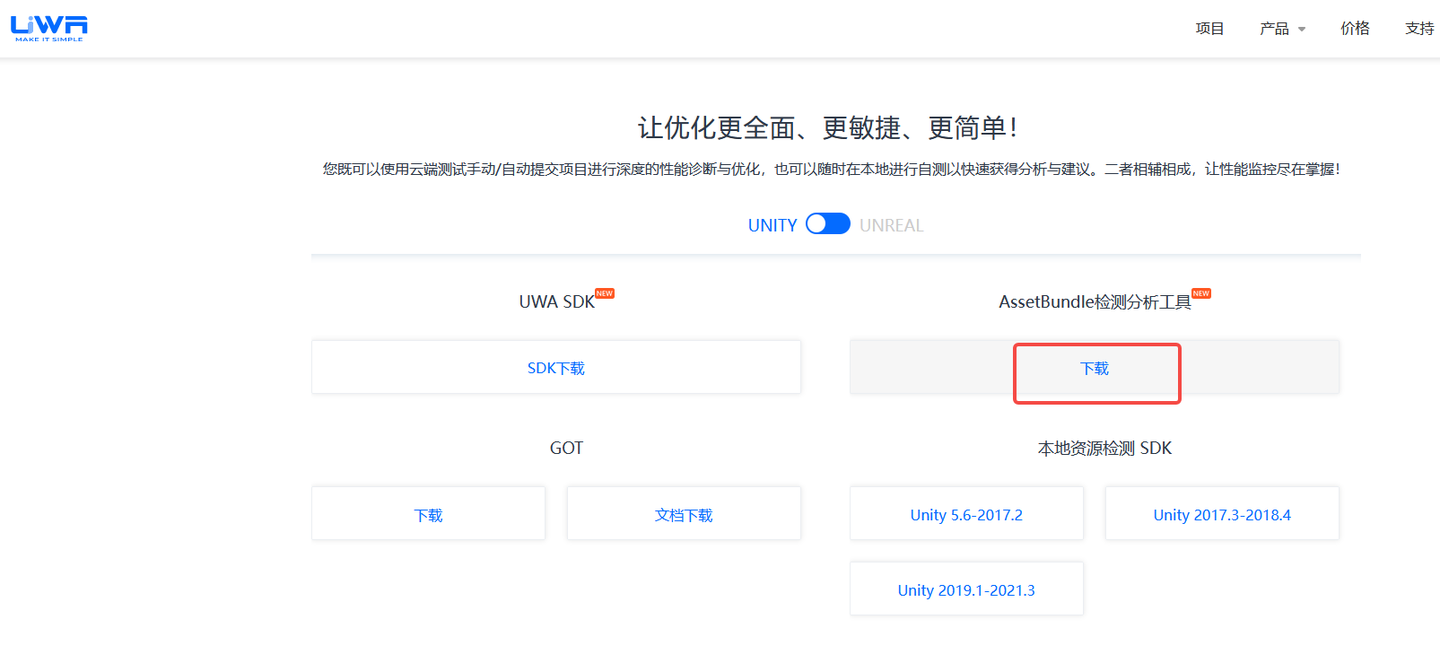Click the NEW badge beside AssetBundle检测分析工具
This screenshot has height=663, width=1440.
pos(1201,293)
